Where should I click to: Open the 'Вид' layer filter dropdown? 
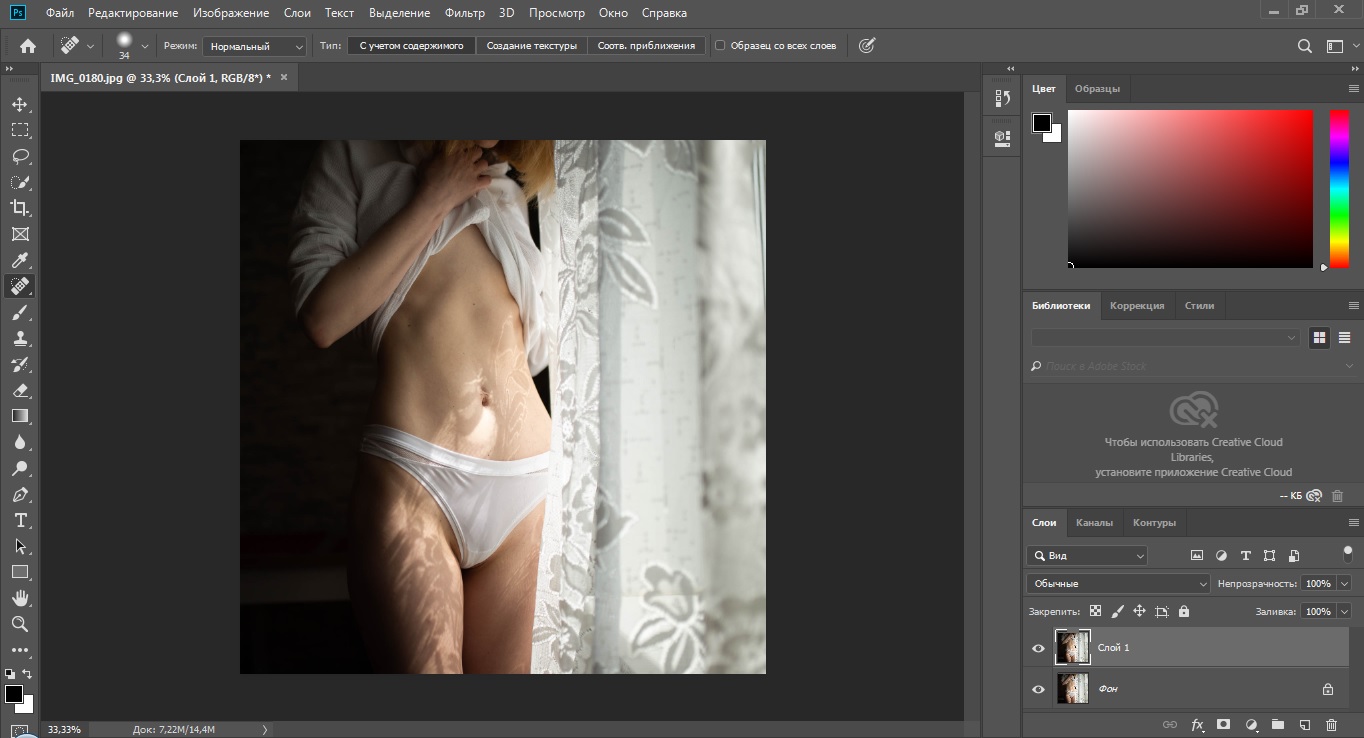click(x=1087, y=556)
